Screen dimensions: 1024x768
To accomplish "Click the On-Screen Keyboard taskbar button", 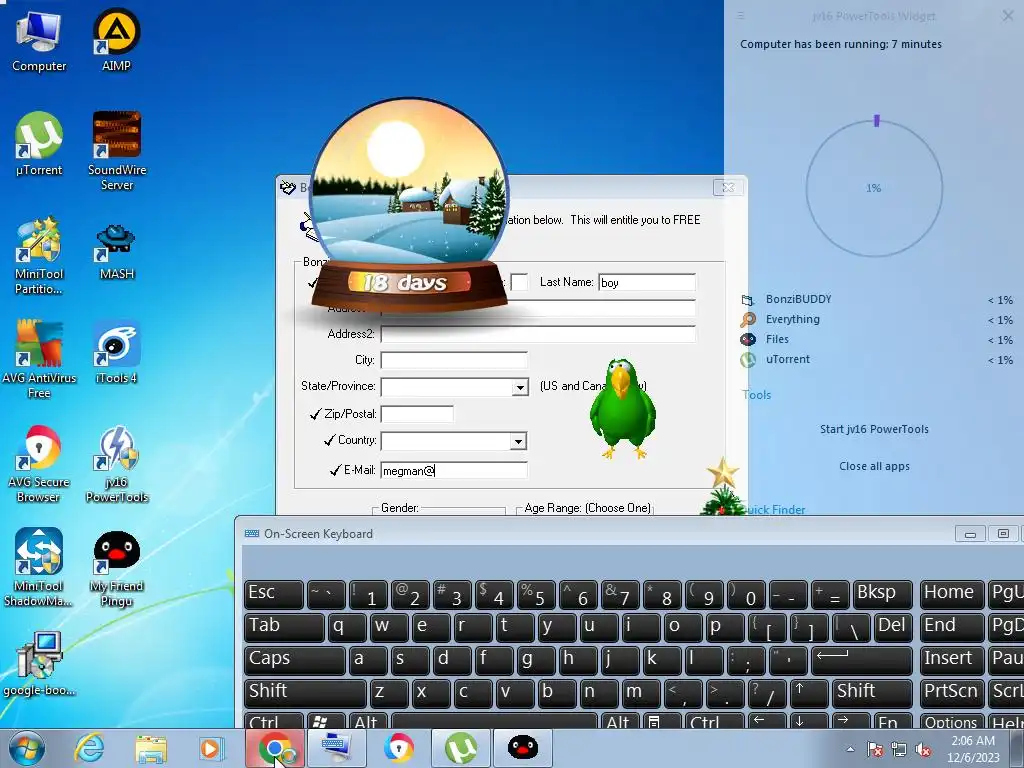I will point(336,748).
